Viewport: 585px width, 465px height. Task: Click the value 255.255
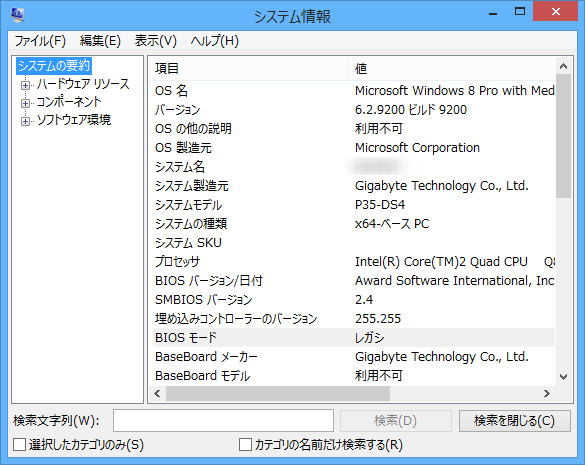[378, 319]
